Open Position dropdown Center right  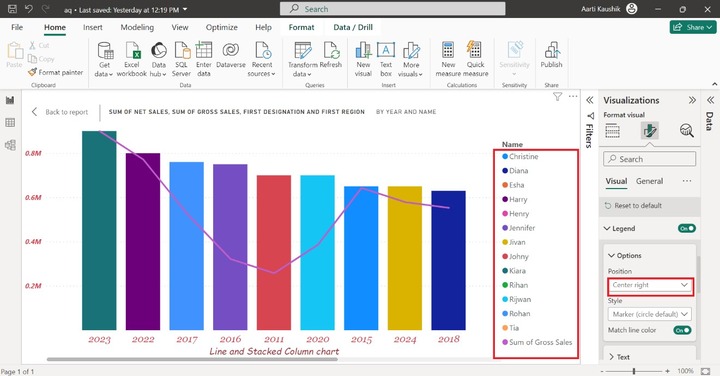[x=650, y=285]
